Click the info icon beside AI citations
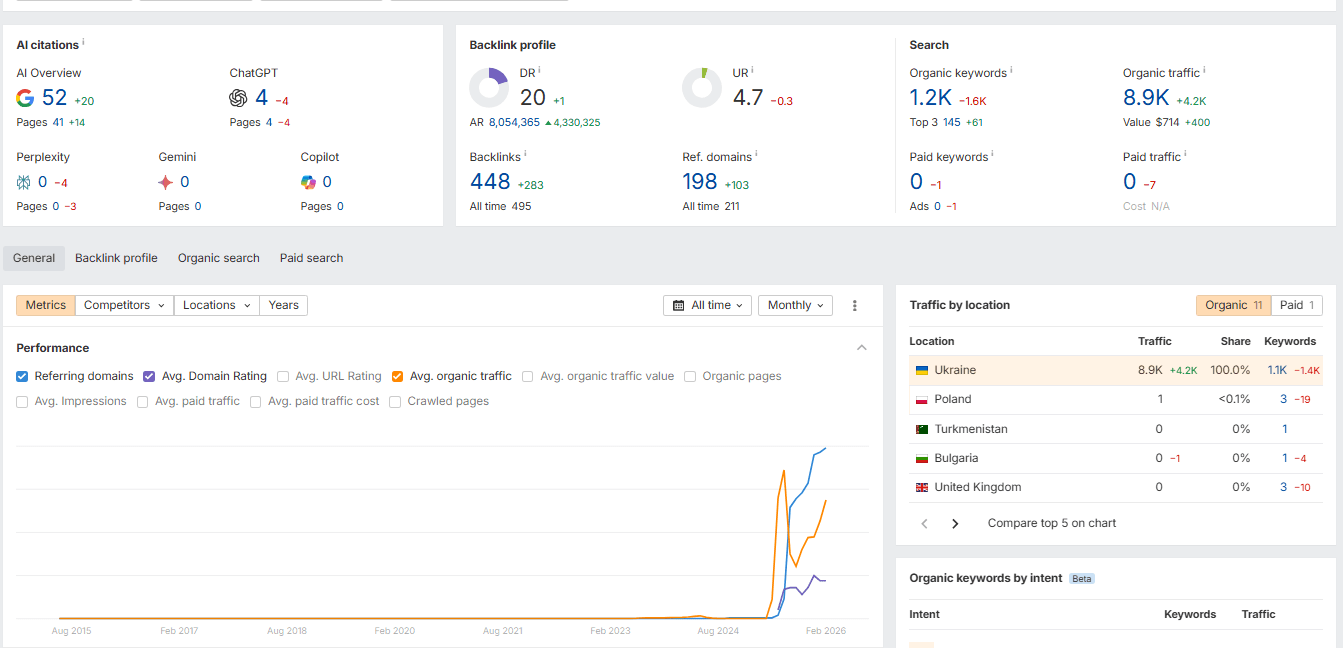The image size is (1343, 648). tap(83, 43)
